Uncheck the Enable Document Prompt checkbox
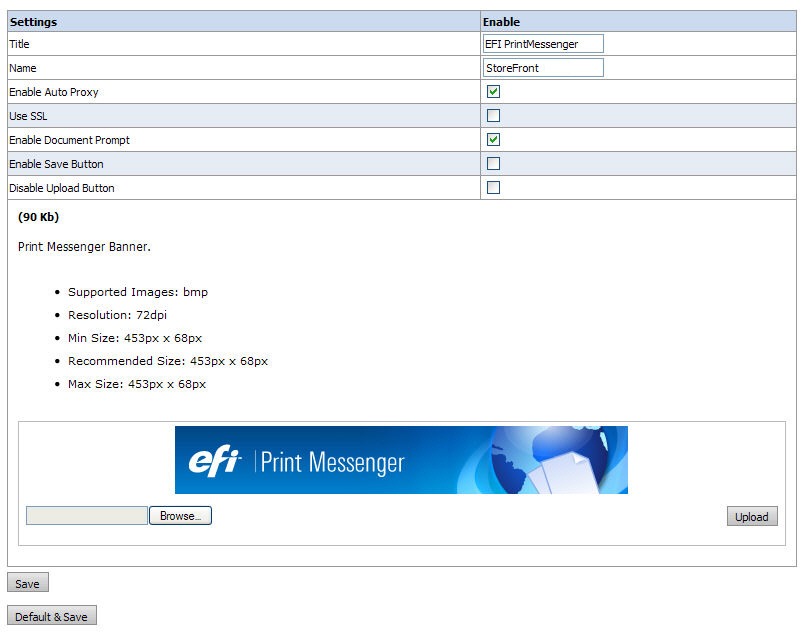This screenshot has width=804, height=634. tap(493, 140)
